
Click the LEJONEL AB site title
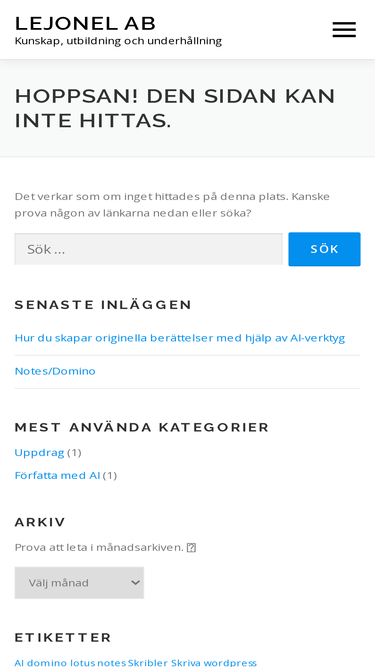[85, 23]
